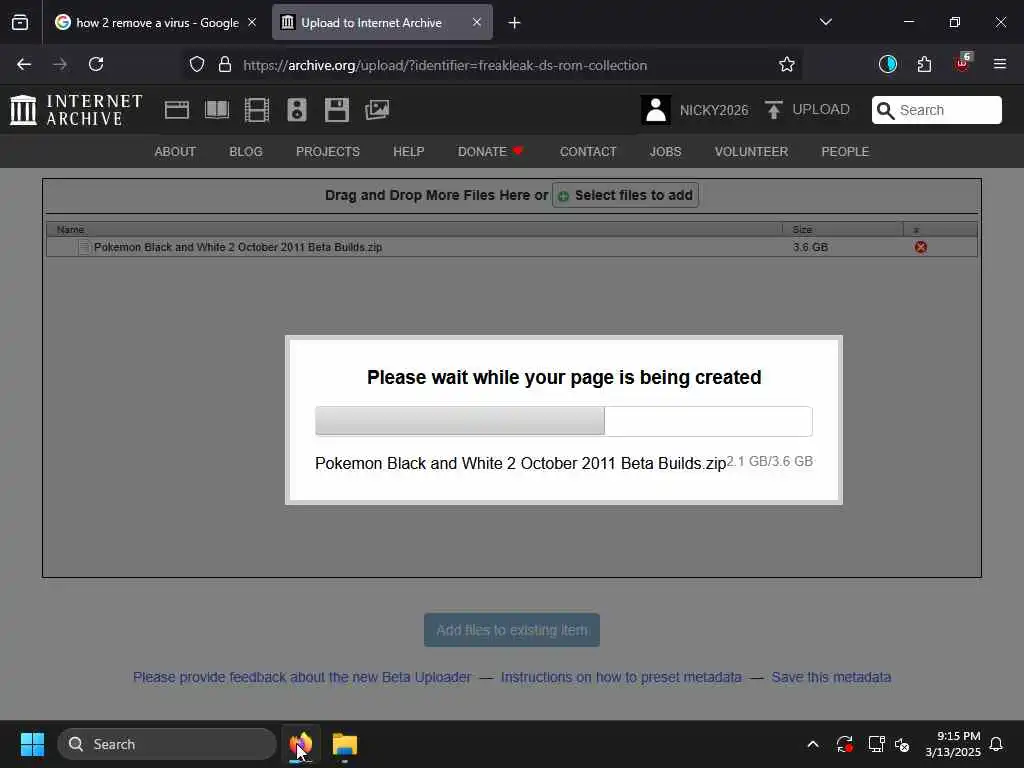Select the Upload to Internet Archive tab

pyautogui.click(x=382, y=22)
